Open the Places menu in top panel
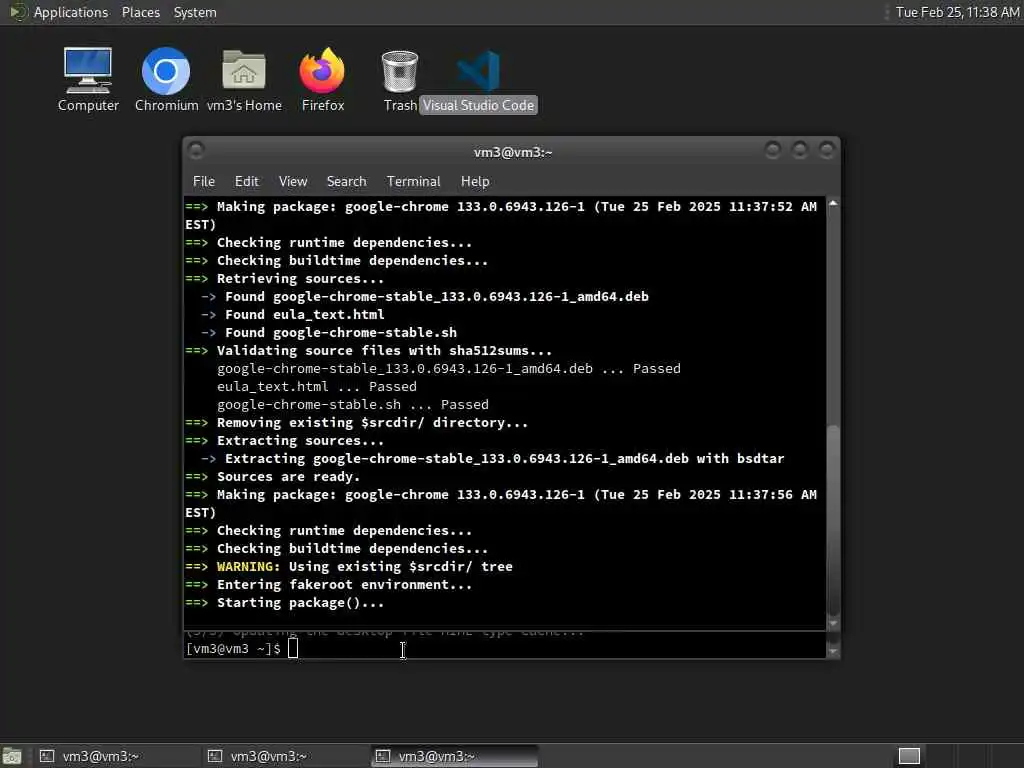This screenshot has width=1024, height=768. click(x=140, y=12)
